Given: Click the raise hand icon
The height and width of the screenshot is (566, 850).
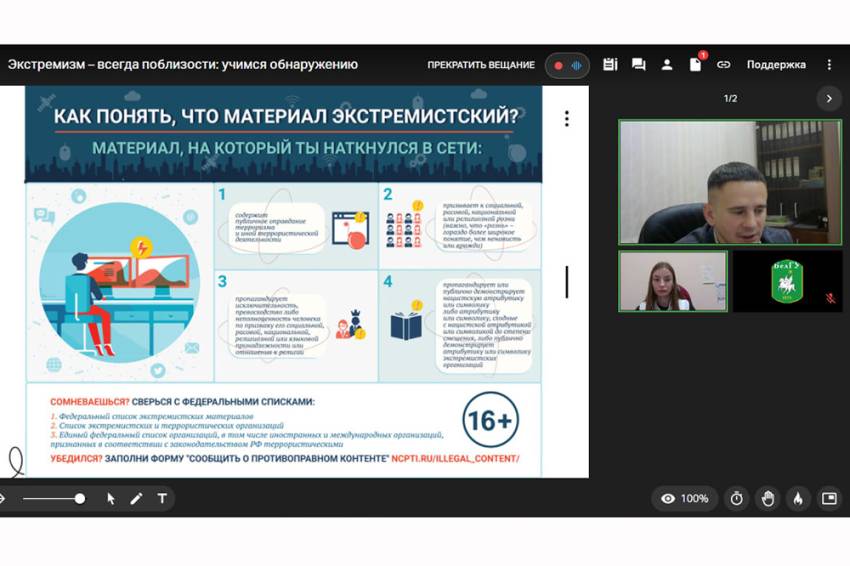Looking at the screenshot, I should tap(768, 499).
